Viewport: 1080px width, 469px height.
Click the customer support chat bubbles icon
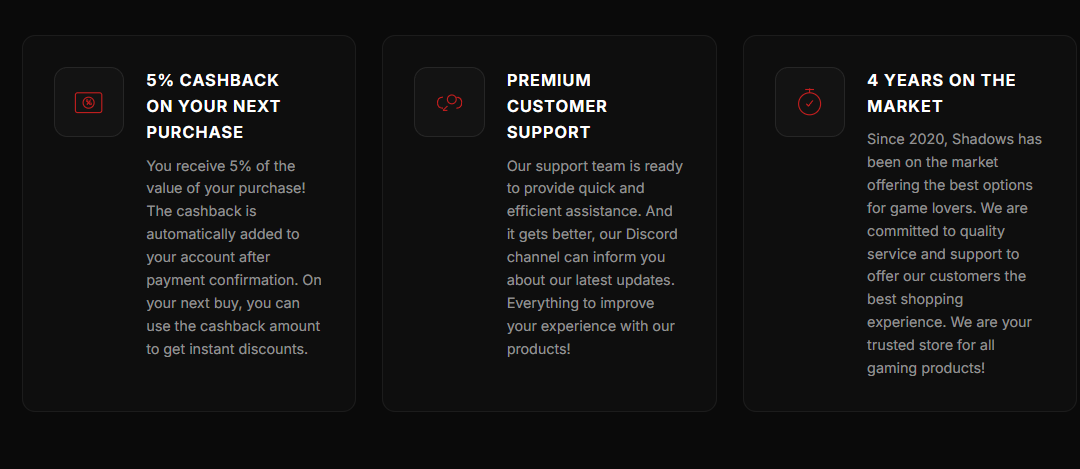pyautogui.click(x=449, y=102)
